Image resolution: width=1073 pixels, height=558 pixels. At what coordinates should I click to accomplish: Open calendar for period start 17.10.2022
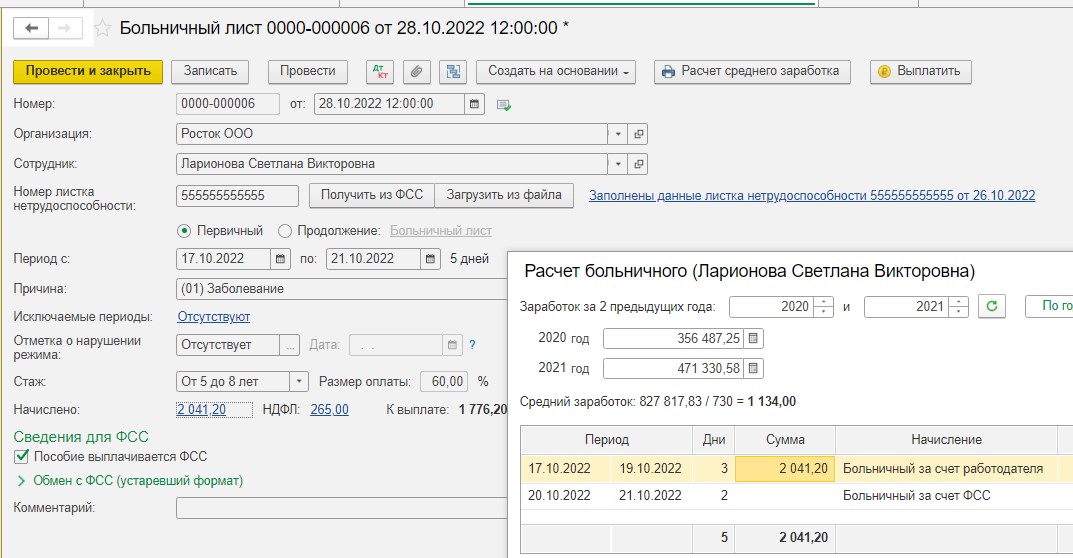tap(280, 259)
